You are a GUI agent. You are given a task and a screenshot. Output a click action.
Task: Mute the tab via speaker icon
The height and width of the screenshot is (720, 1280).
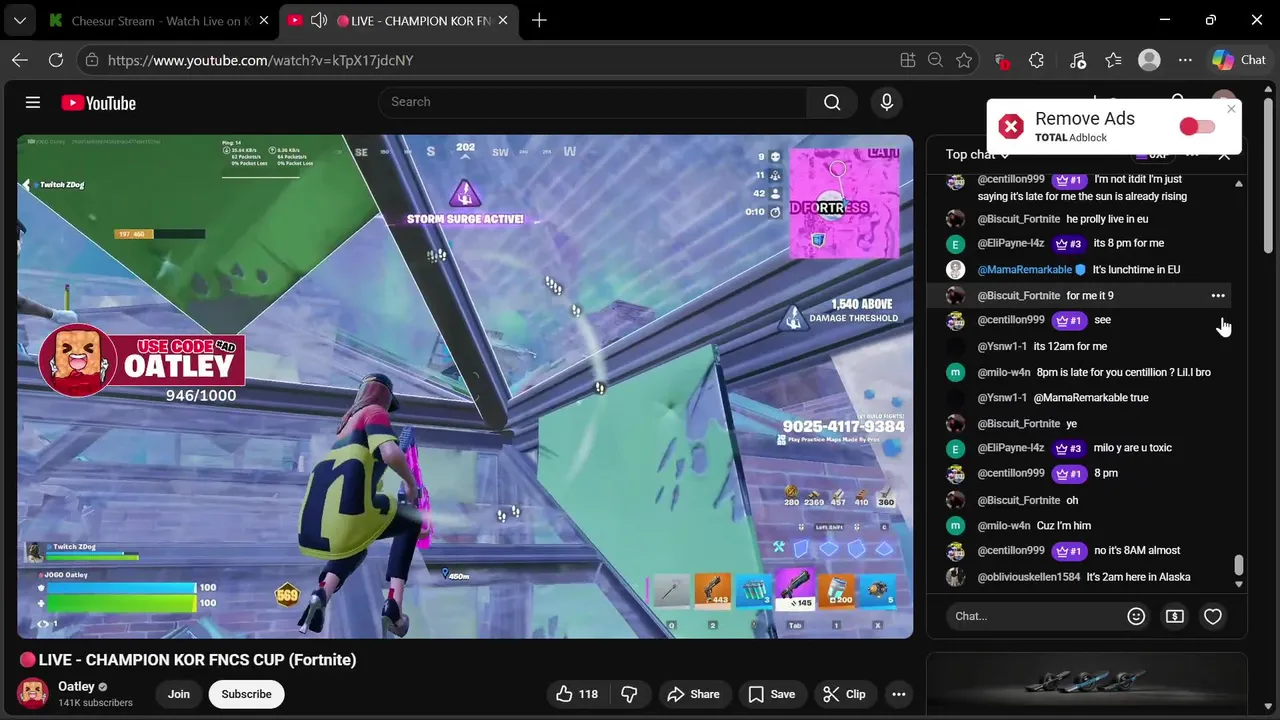click(x=319, y=20)
